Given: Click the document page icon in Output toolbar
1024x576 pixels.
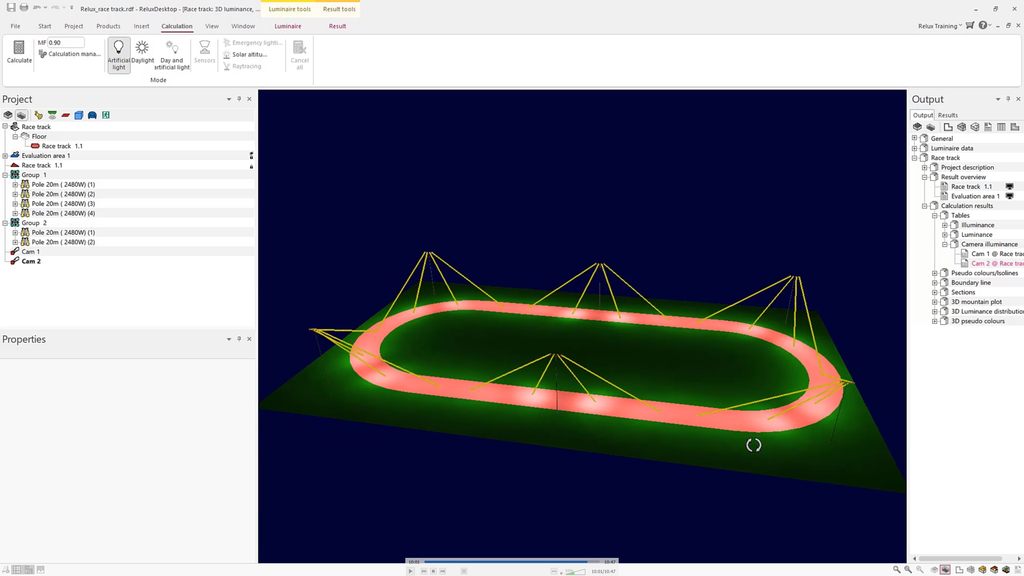Looking at the screenshot, I should coord(987,127).
